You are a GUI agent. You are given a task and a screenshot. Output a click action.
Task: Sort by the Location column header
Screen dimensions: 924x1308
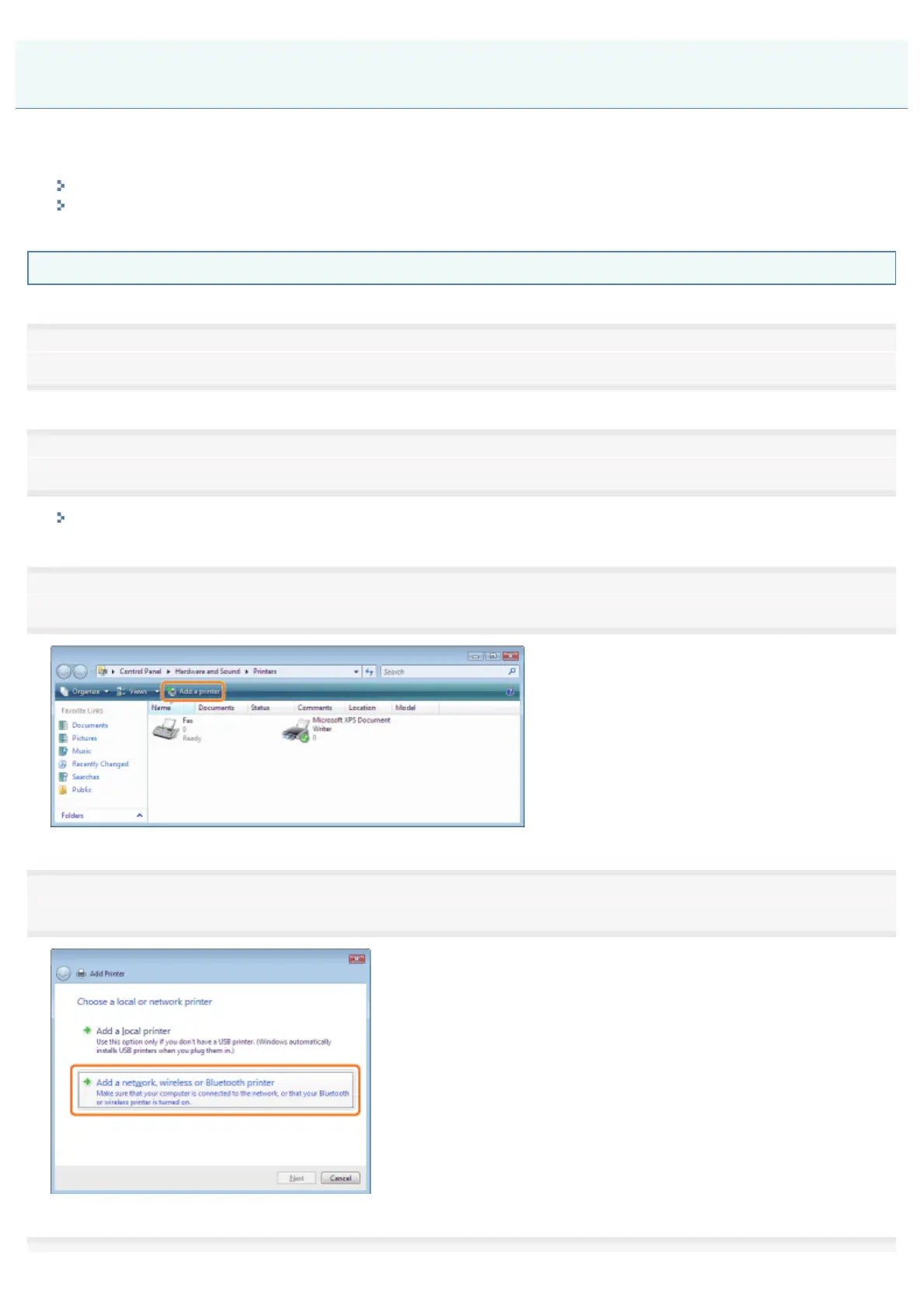click(368, 708)
